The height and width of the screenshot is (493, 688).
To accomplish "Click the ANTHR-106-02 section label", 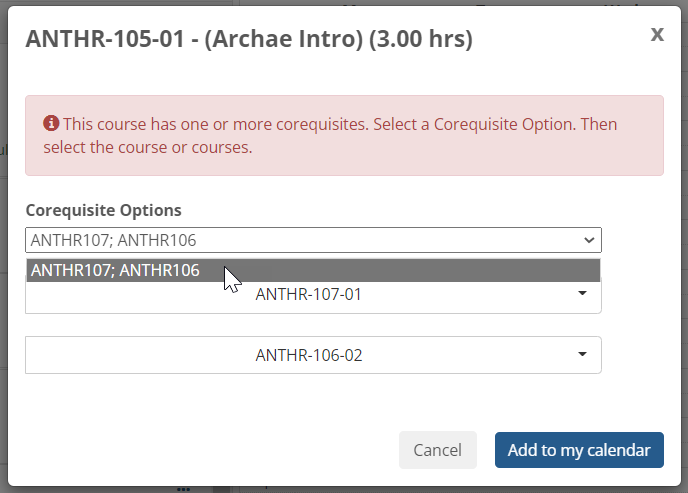I will coord(308,355).
